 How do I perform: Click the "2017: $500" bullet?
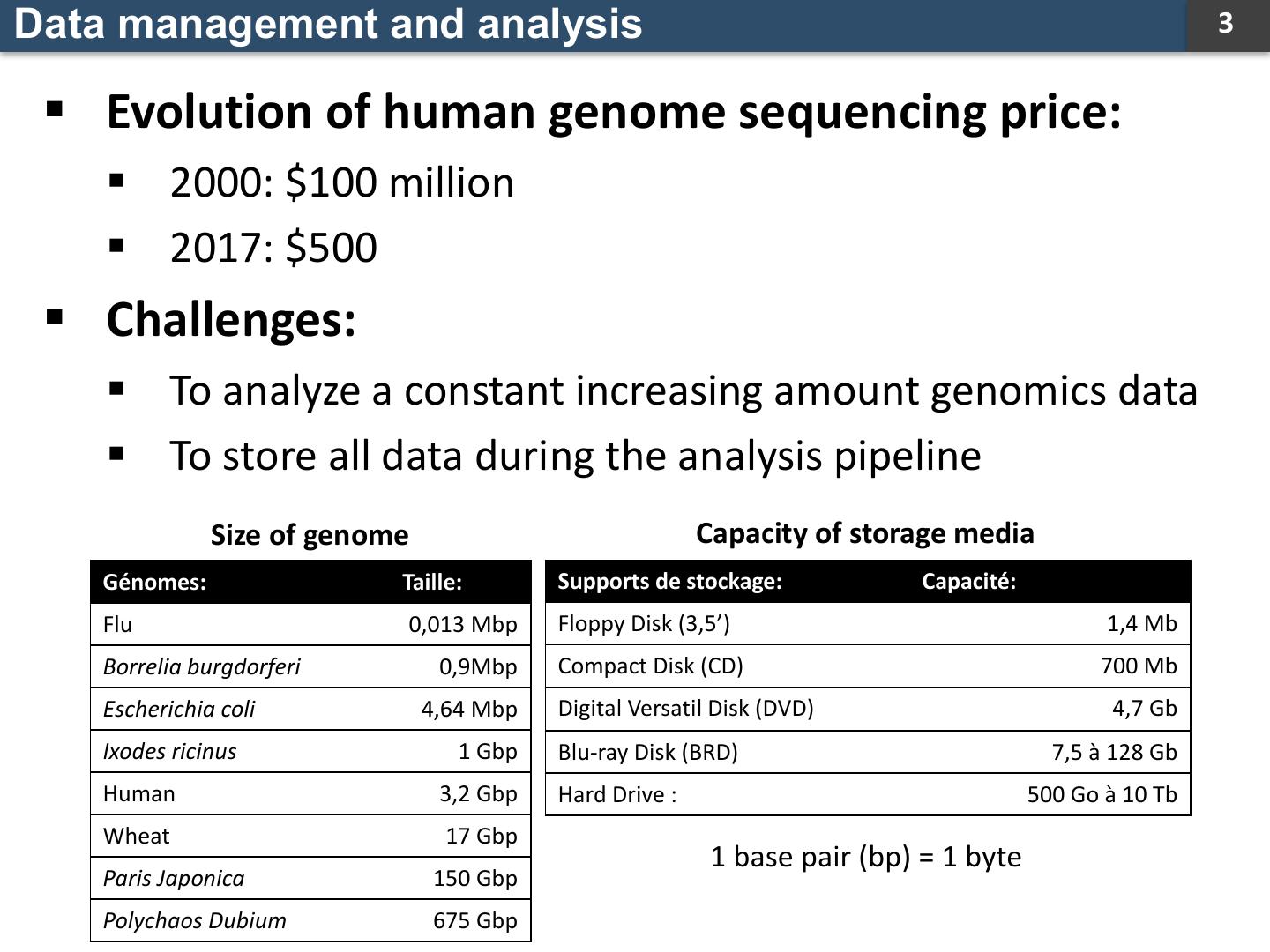(273, 248)
